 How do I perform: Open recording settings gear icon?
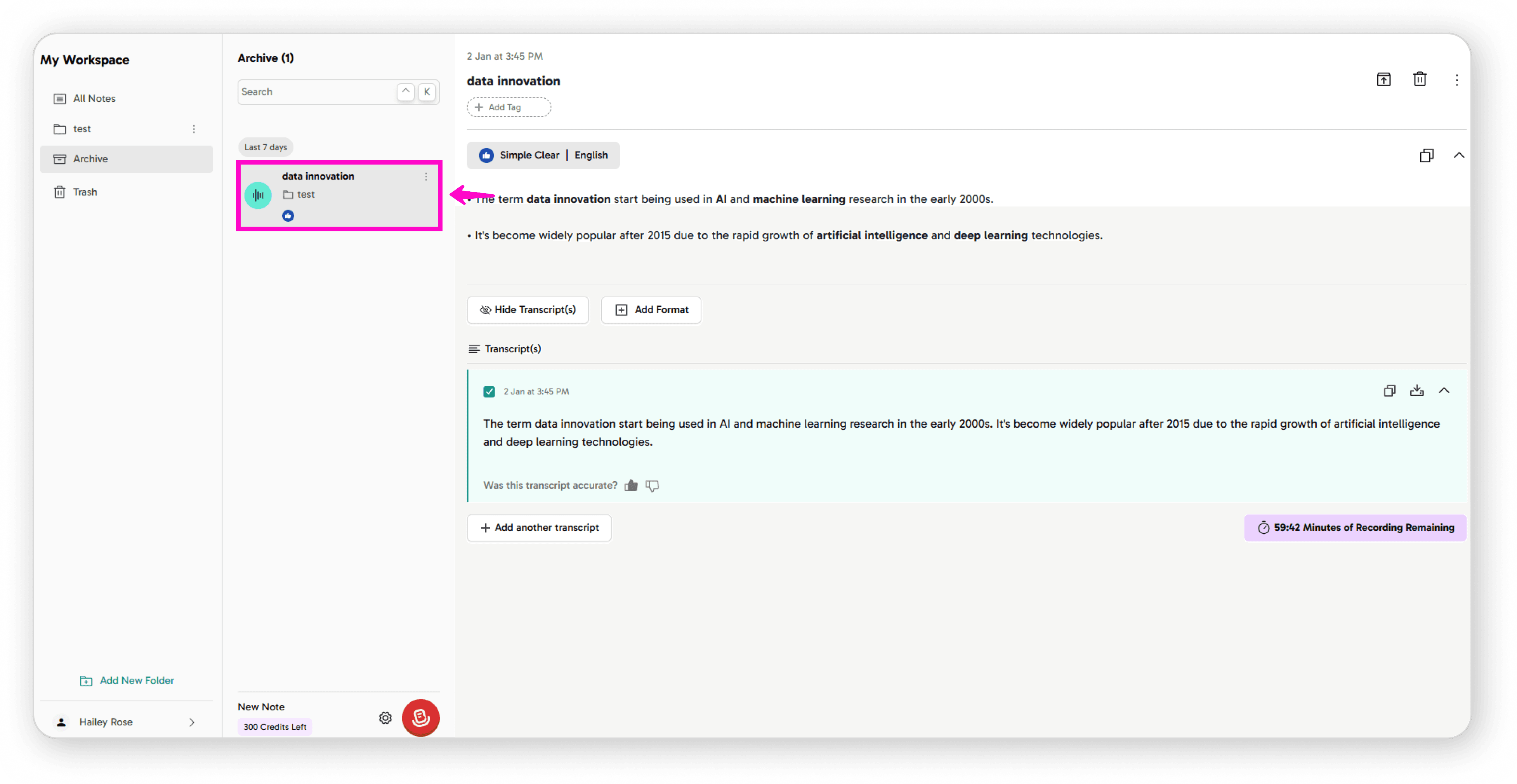385,718
